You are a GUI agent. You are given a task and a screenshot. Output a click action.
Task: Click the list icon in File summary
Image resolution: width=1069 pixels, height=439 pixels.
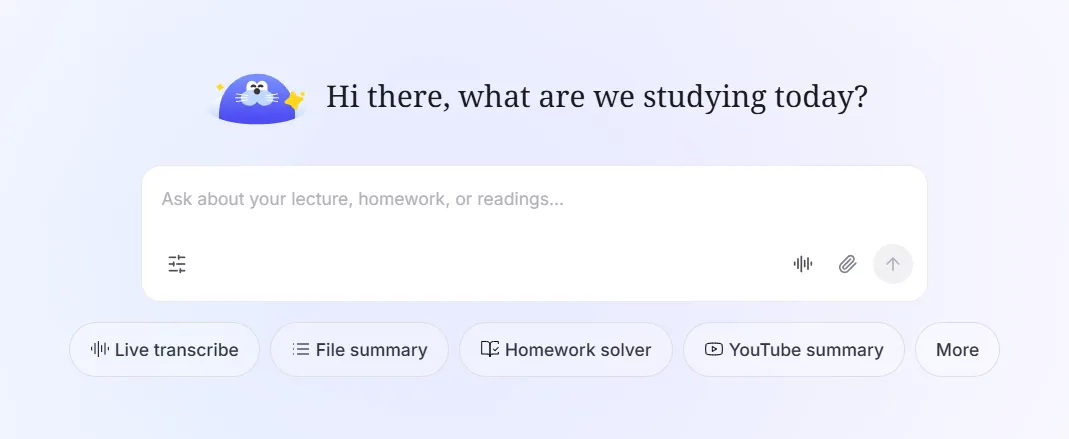[x=300, y=350]
